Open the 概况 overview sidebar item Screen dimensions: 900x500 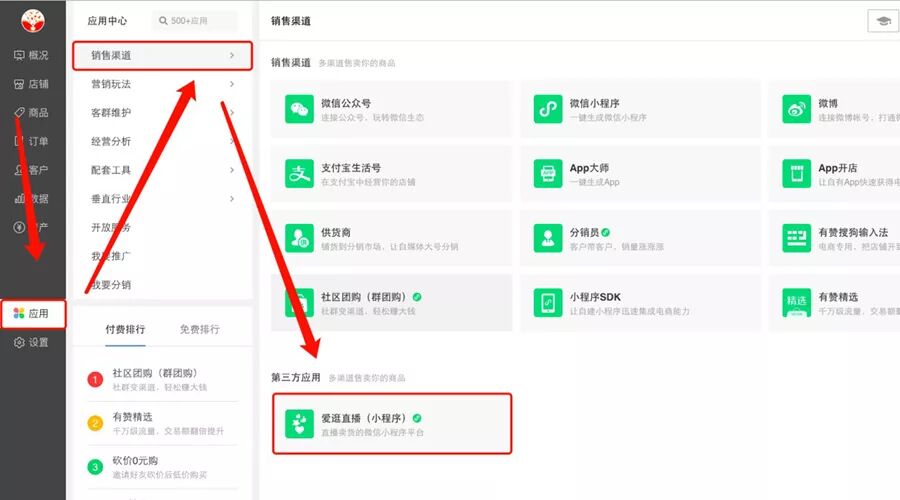32,55
